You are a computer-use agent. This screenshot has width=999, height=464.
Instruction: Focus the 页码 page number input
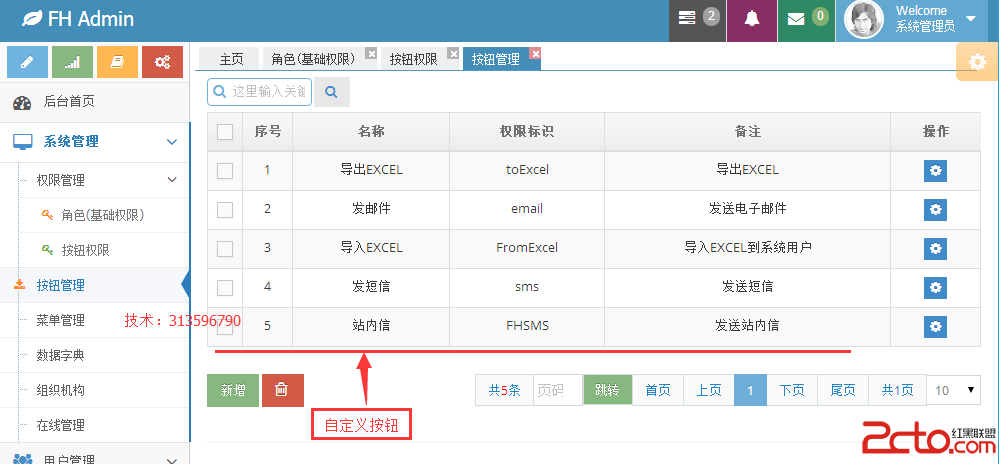point(558,390)
